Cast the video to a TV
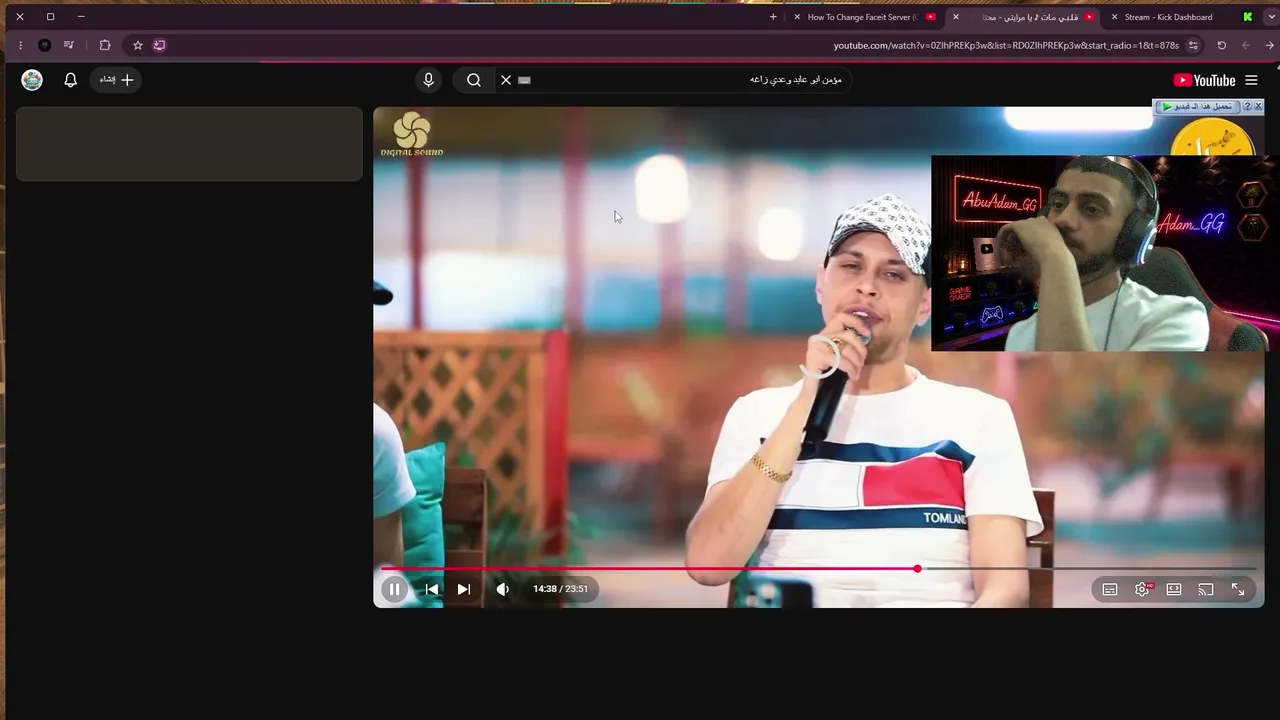The height and width of the screenshot is (720, 1280). pos(1206,590)
